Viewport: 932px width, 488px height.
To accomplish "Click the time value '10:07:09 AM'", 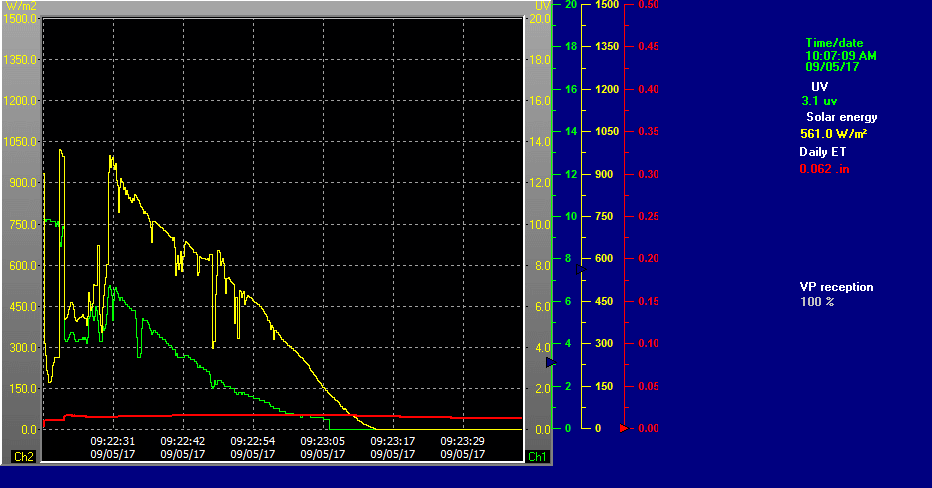I will (840, 55).
